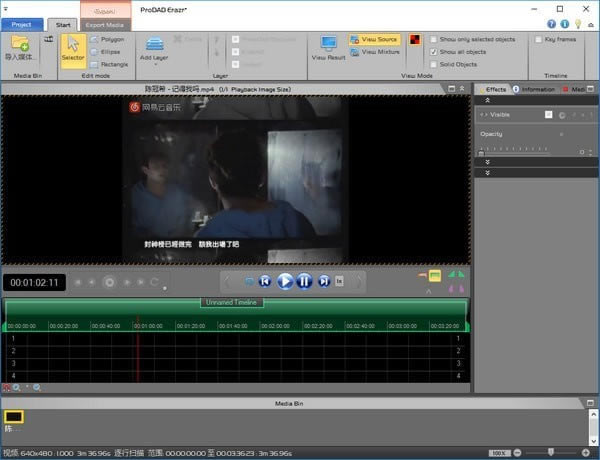The width and height of the screenshot is (600, 460).
Task: Open the Information panel tab
Action: [x=536, y=88]
